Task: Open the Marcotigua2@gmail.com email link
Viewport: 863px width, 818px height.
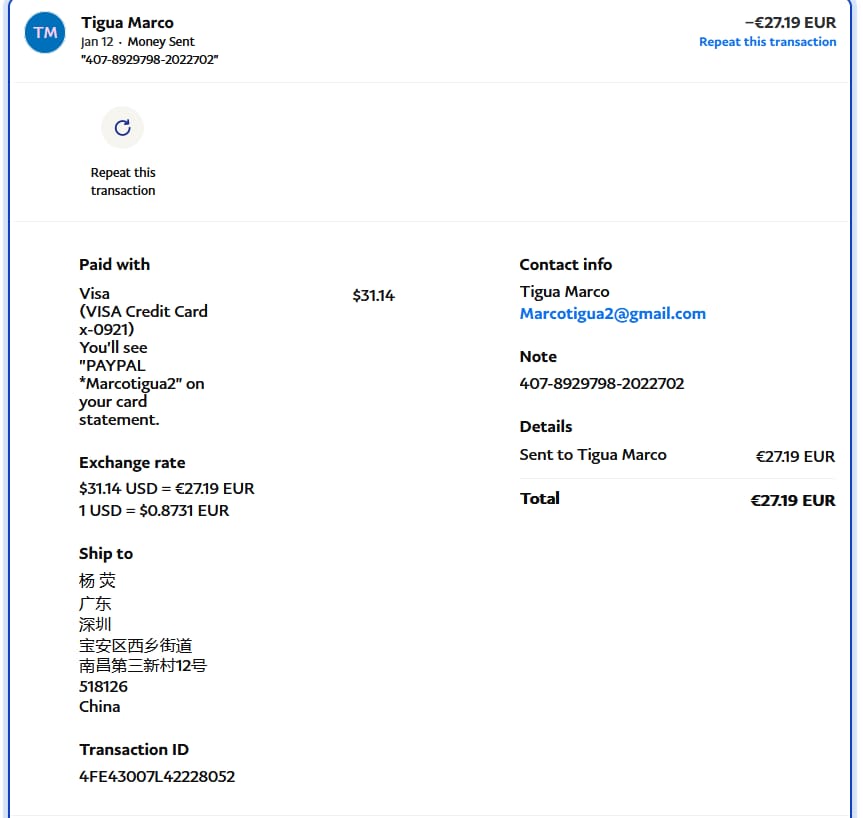Action: click(612, 314)
